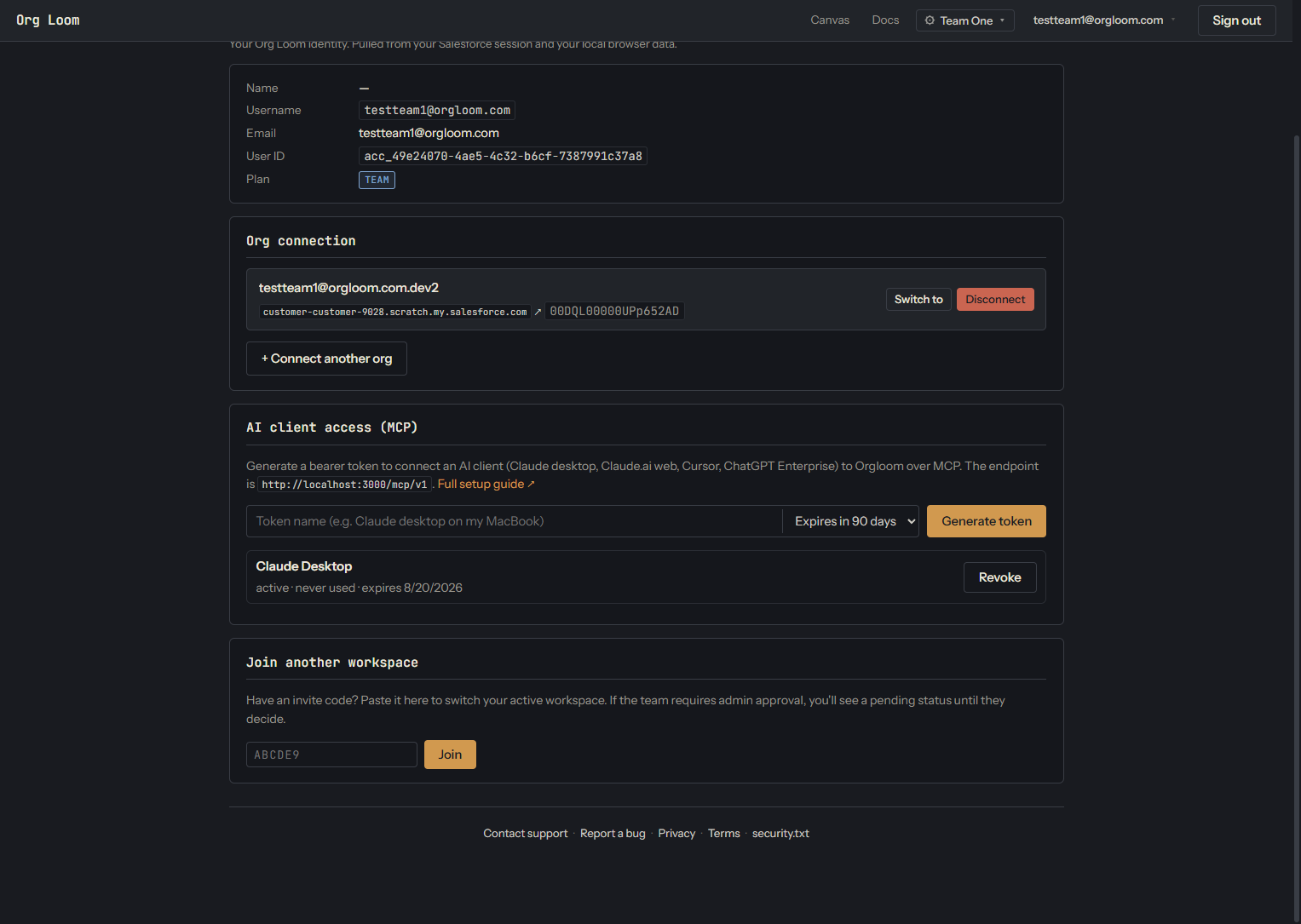
Task: Click the Claude Desktop token name
Action: (304, 566)
